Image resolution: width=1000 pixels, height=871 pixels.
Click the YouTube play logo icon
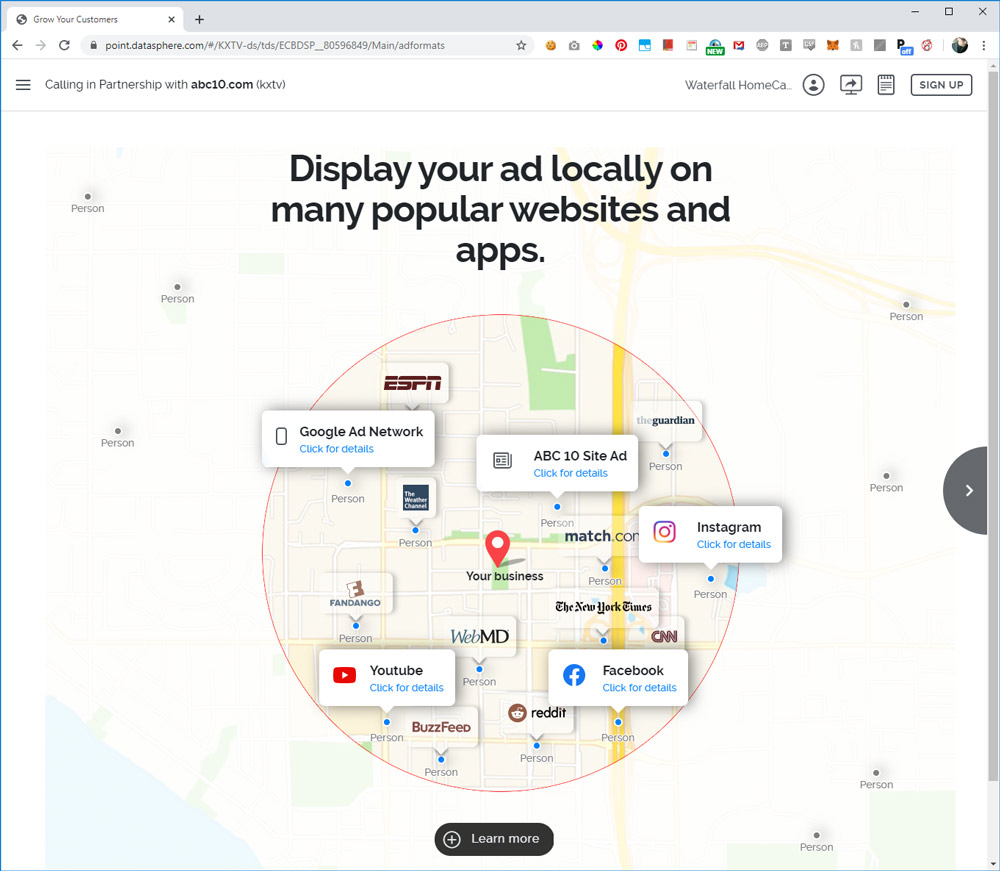[x=345, y=676]
